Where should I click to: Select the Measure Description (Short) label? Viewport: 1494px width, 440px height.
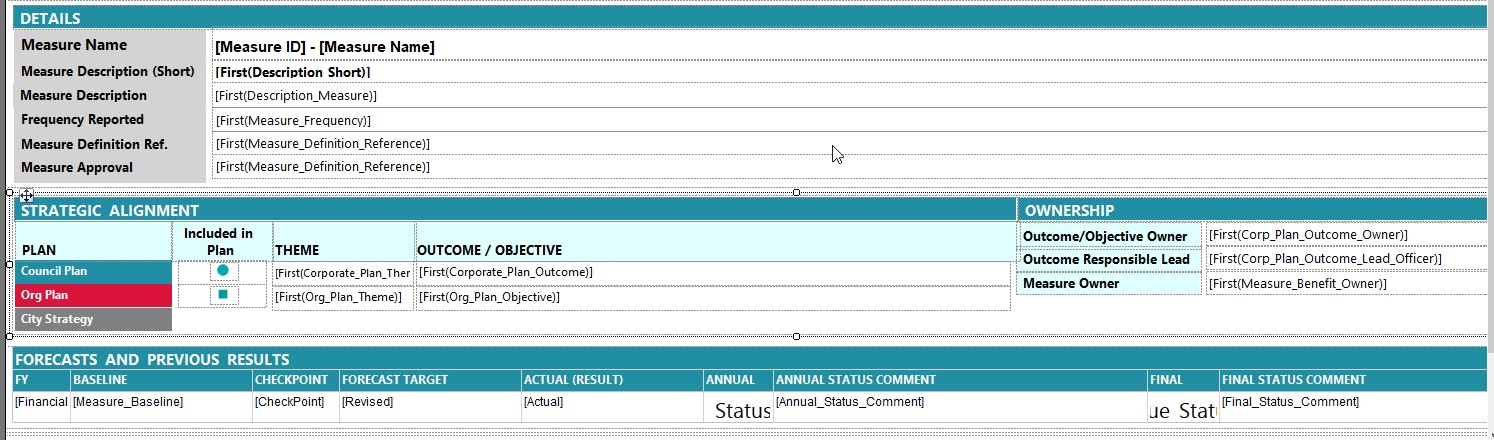(108, 72)
